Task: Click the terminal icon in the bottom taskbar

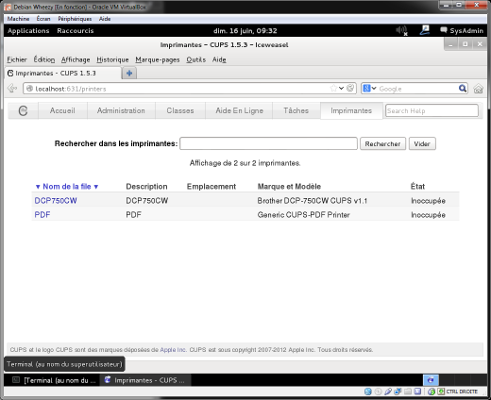Action: [16, 380]
